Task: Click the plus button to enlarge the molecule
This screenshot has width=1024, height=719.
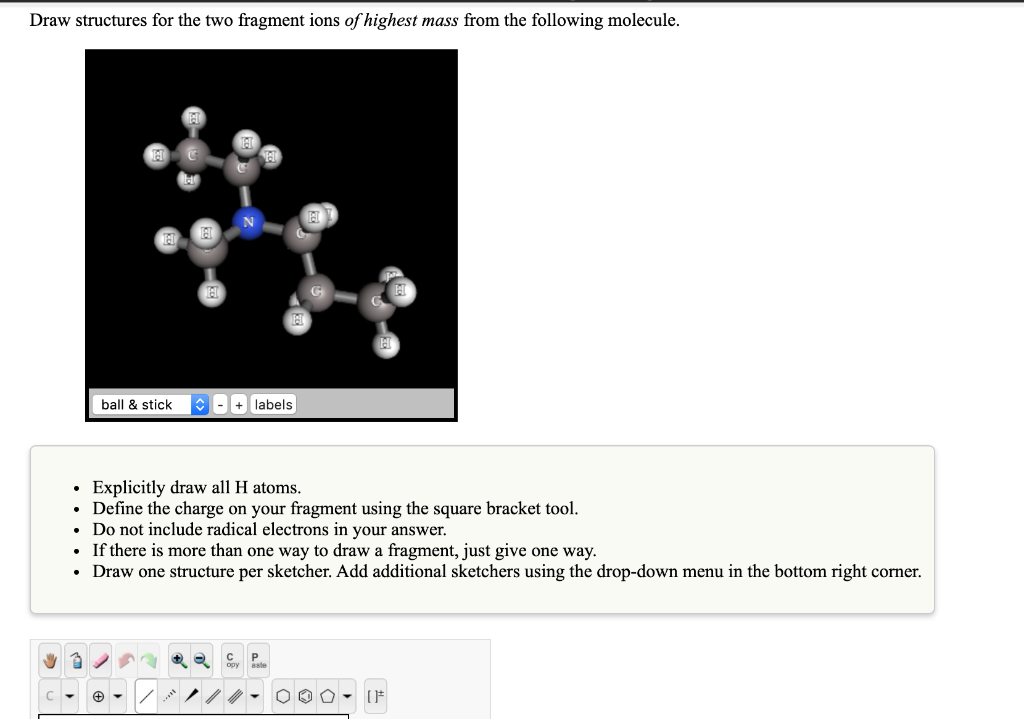Action: pos(238,404)
